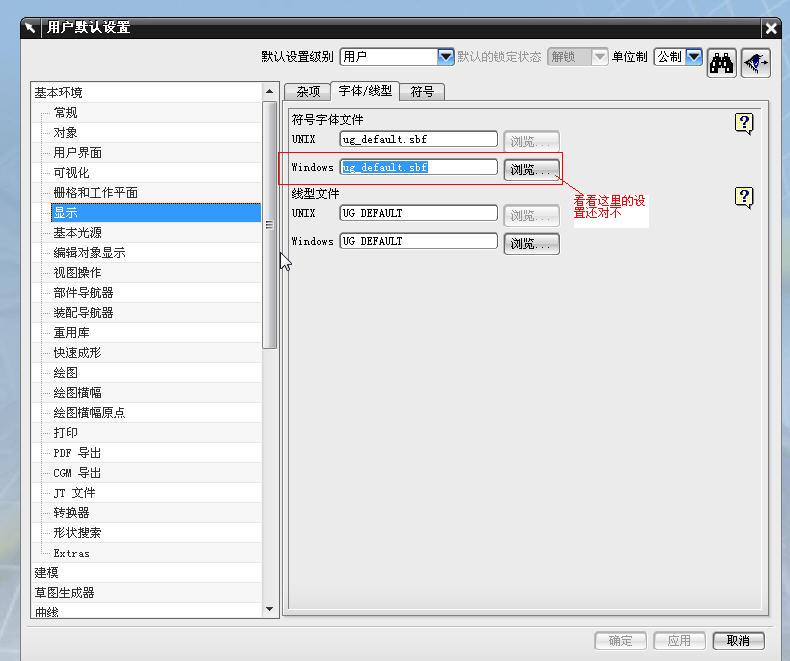Switch to the 符号 tab

[422, 92]
